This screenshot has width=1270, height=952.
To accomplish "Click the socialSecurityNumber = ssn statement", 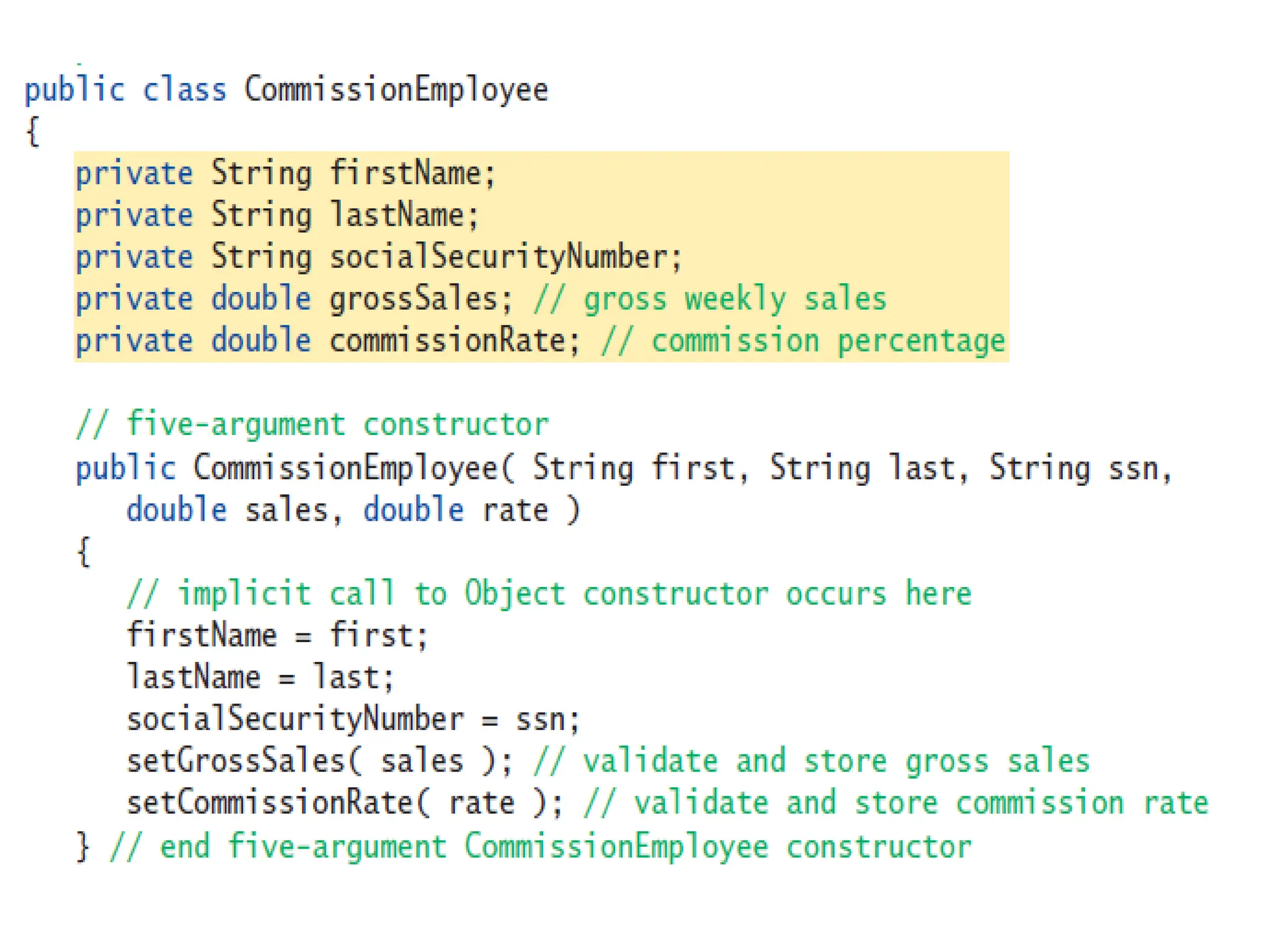I will point(353,720).
